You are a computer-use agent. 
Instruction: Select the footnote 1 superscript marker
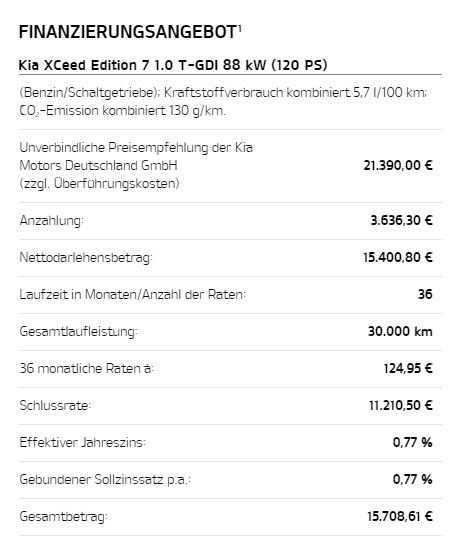pos(240,28)
